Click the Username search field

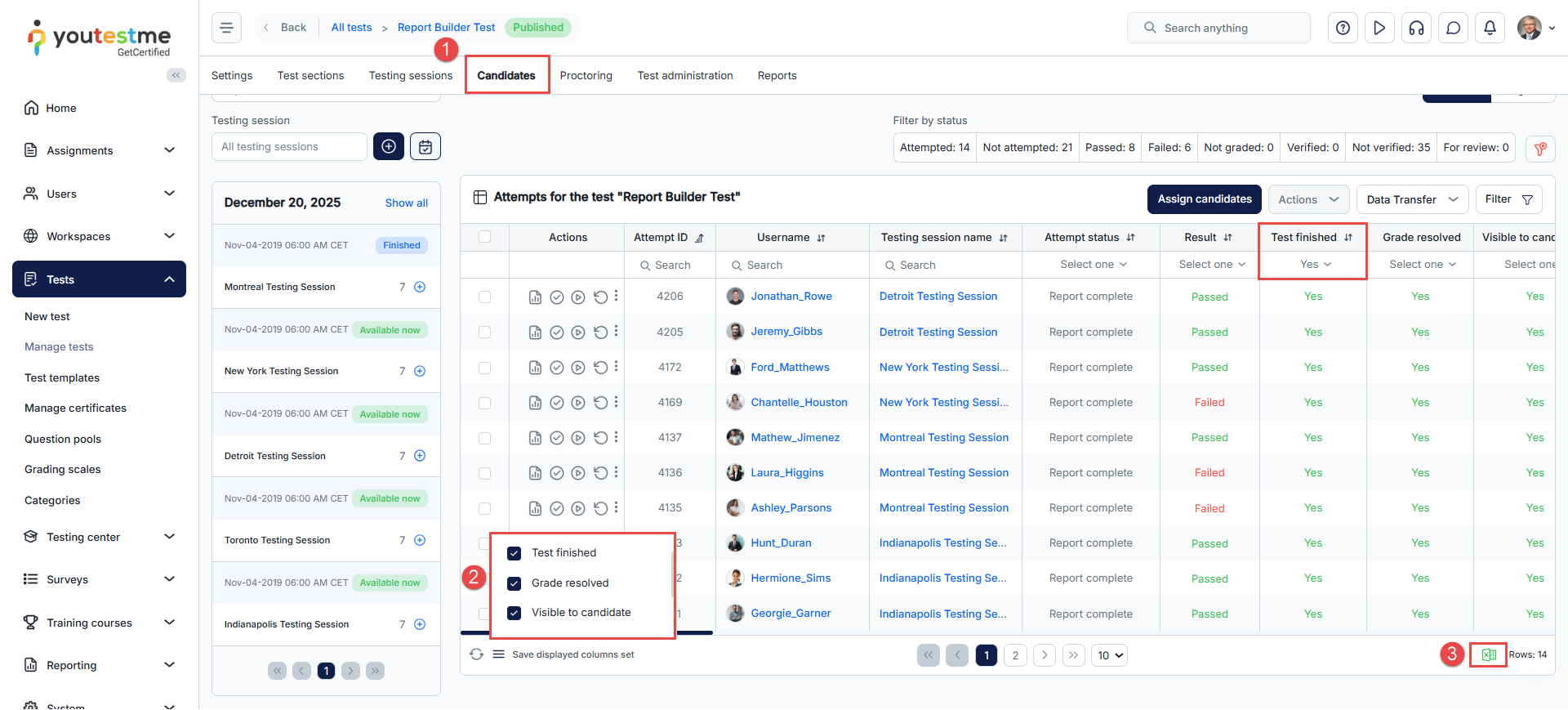pyautogui.click(x=791, y=265)
